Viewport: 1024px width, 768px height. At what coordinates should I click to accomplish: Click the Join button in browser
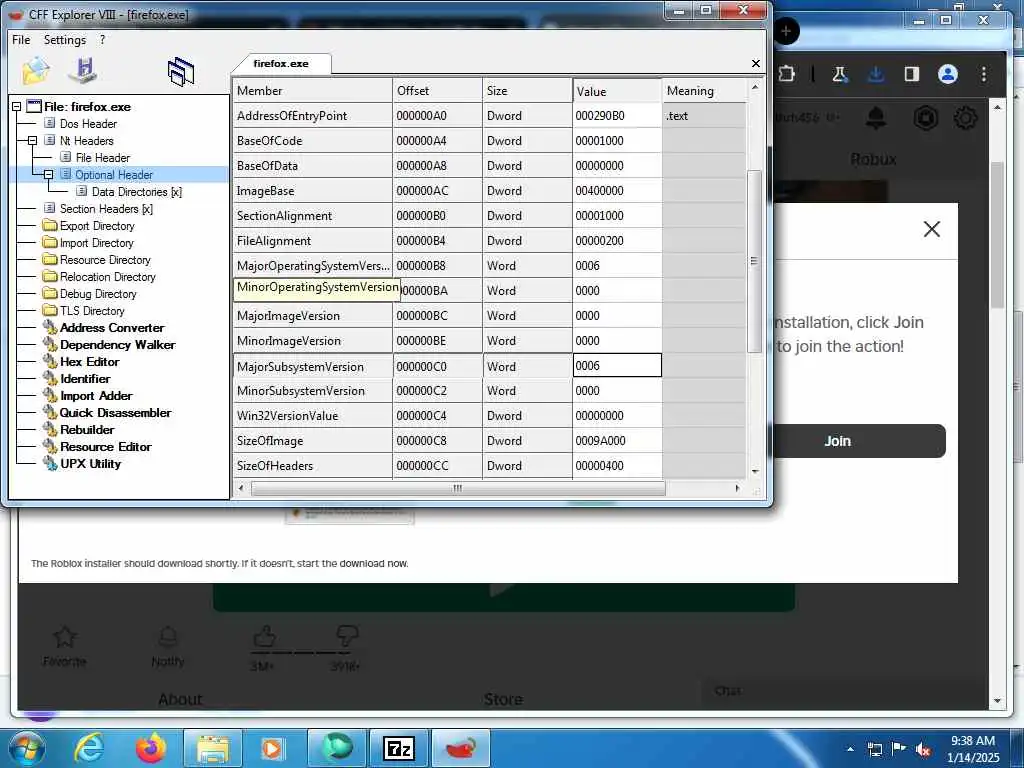coord(859,441)
